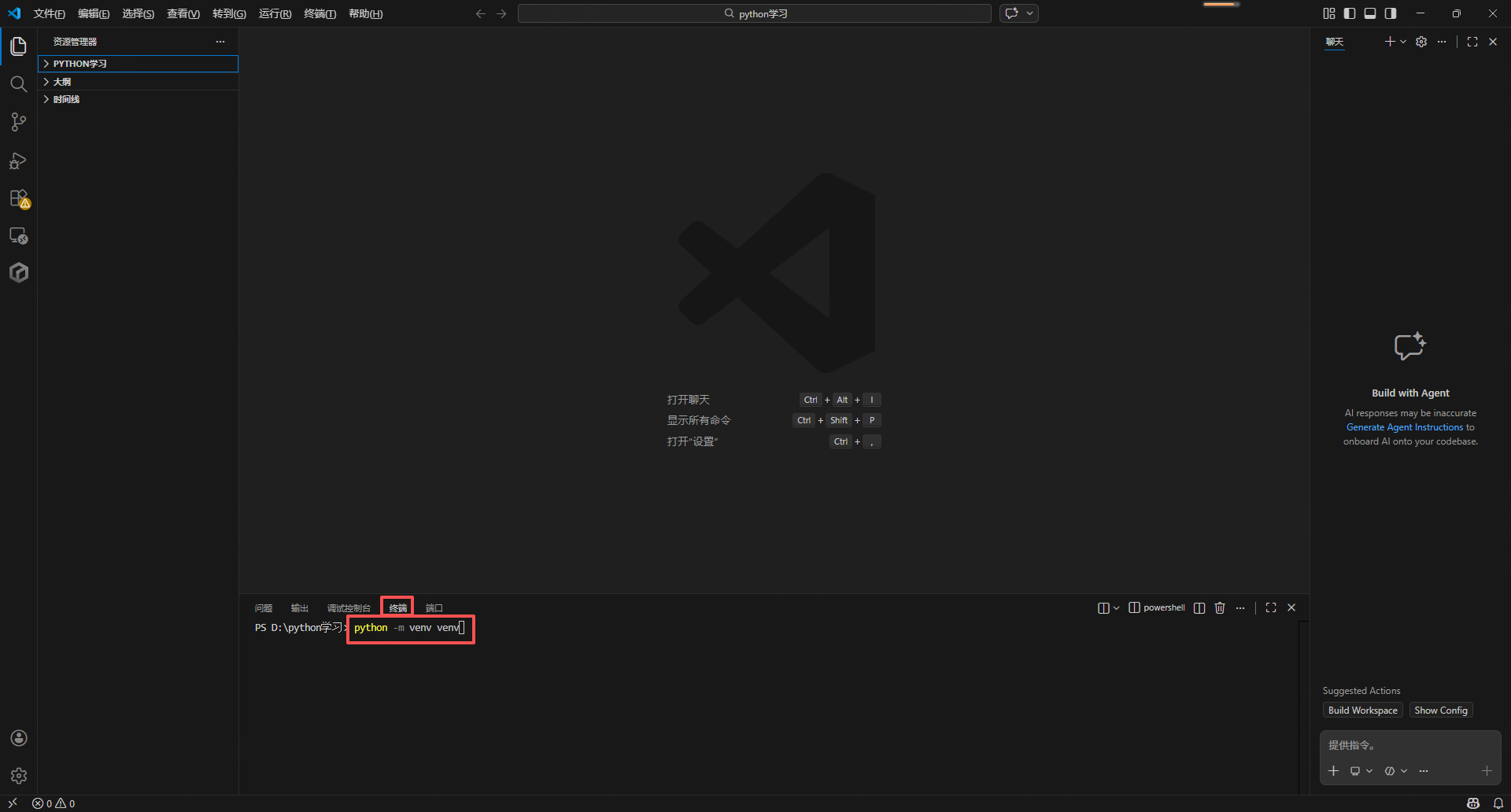This screenshot has width=1511, height=812.
Task: Kill the terminal with the trash icon
Action: [1220, 608]
